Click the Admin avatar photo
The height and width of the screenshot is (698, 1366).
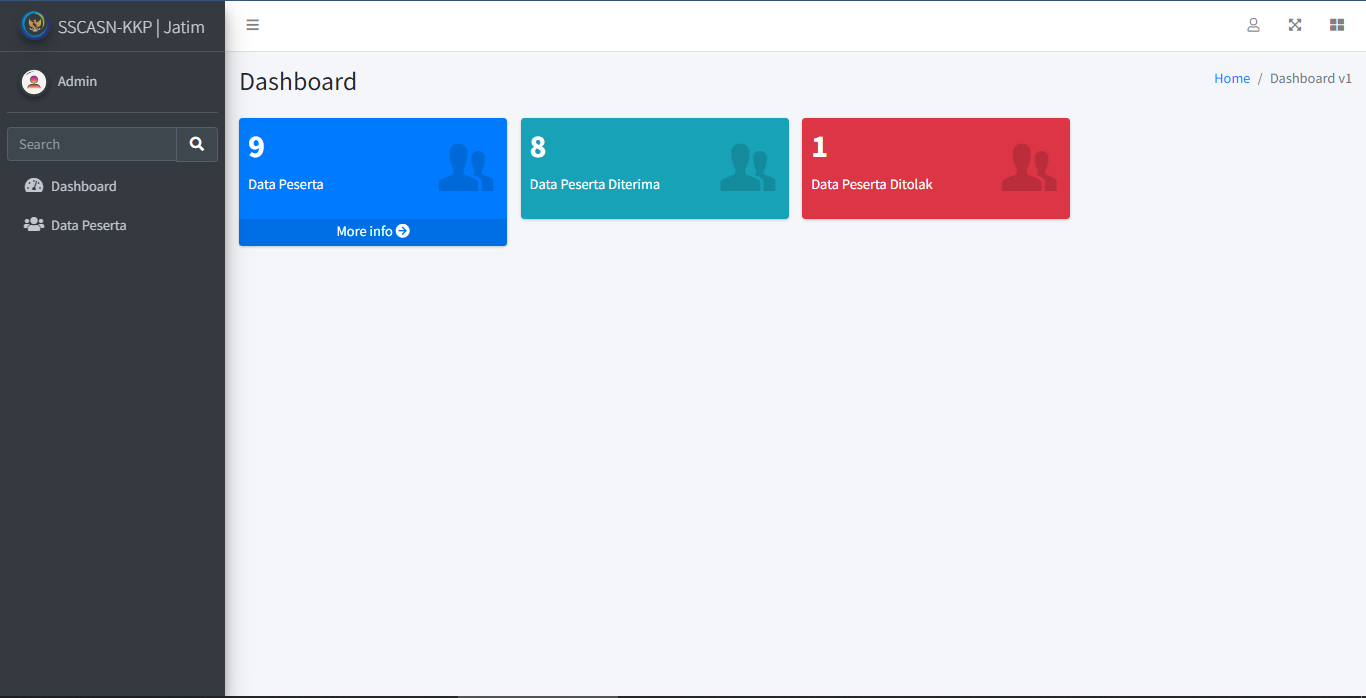(31, 81)
